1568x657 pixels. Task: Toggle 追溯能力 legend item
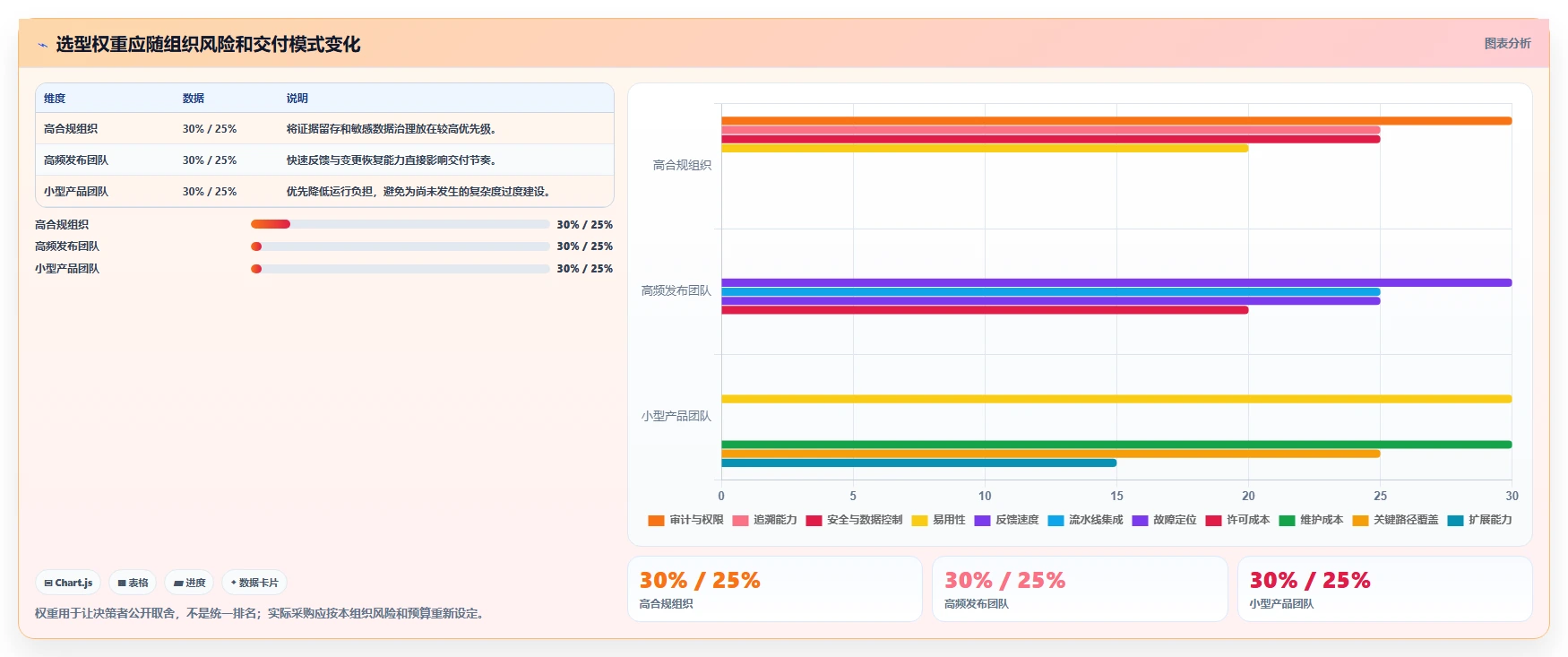point(764,520)
